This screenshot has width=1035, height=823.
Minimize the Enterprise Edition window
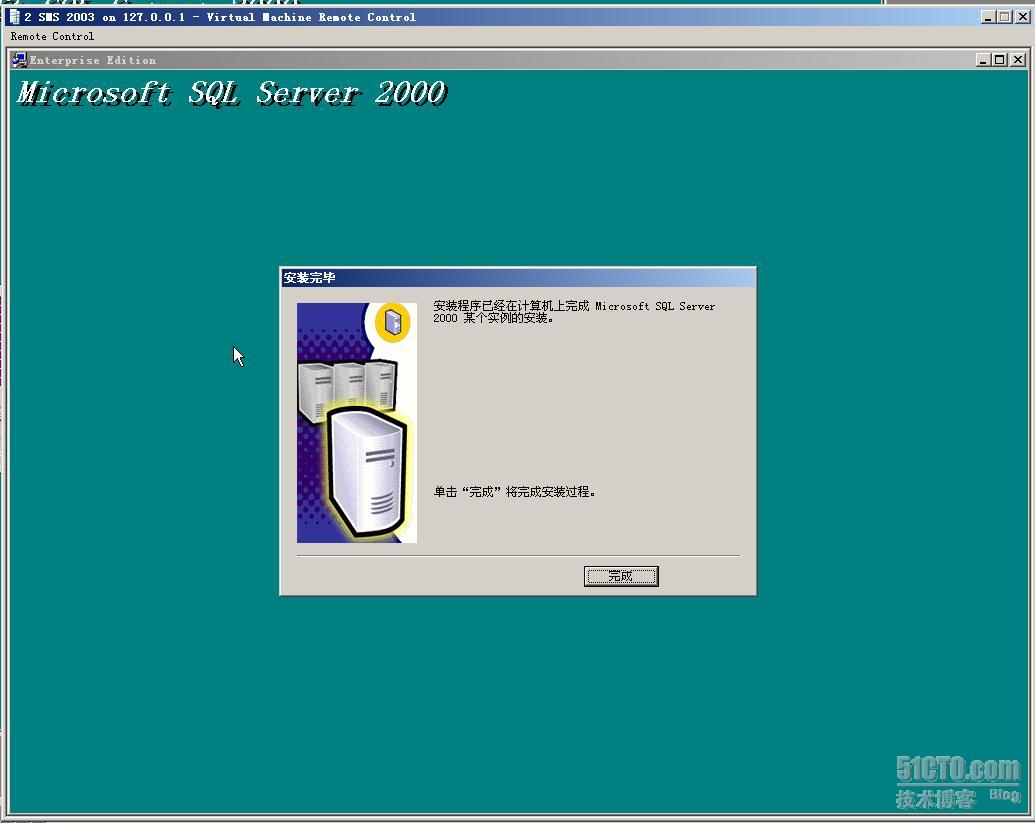click(x=983, y=60)
